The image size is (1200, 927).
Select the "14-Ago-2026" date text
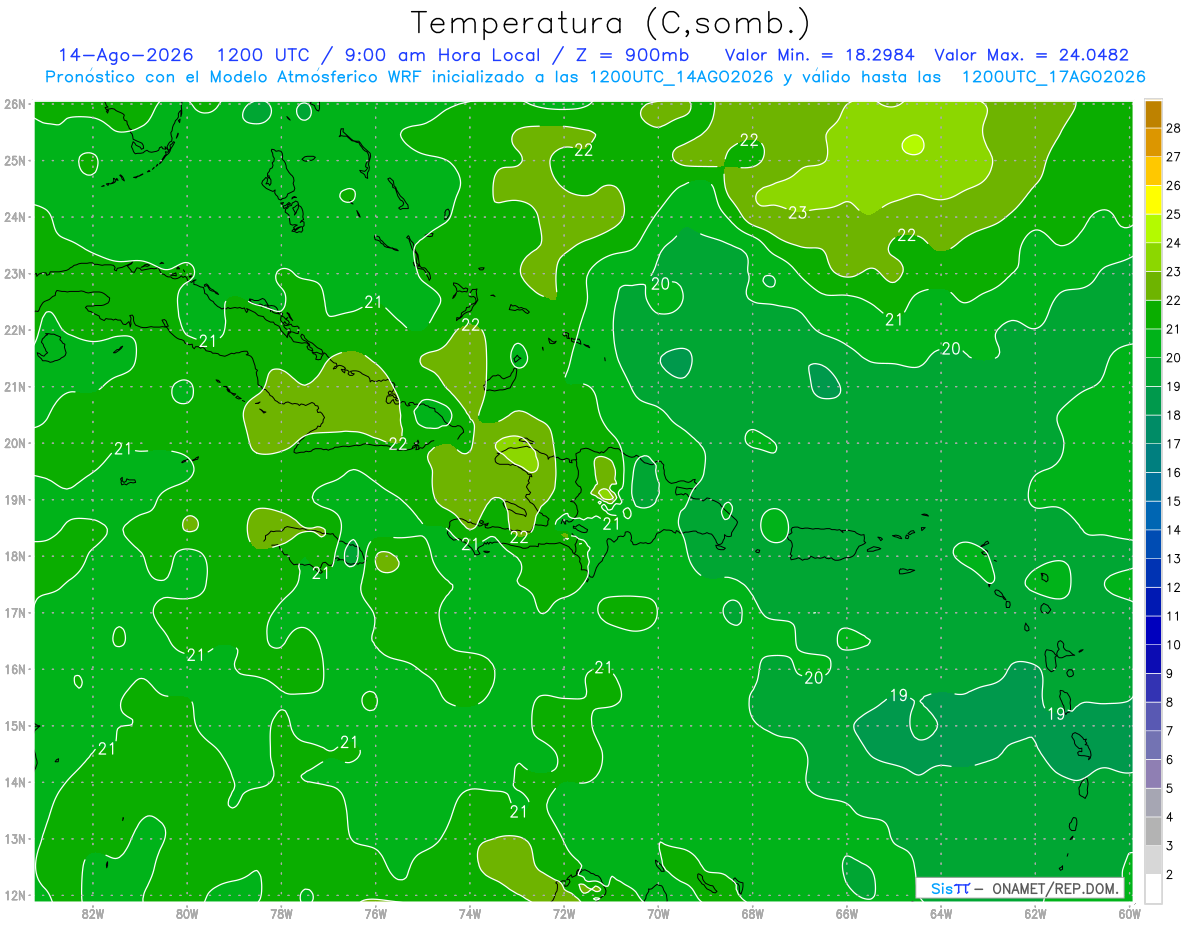click(127, 55)
